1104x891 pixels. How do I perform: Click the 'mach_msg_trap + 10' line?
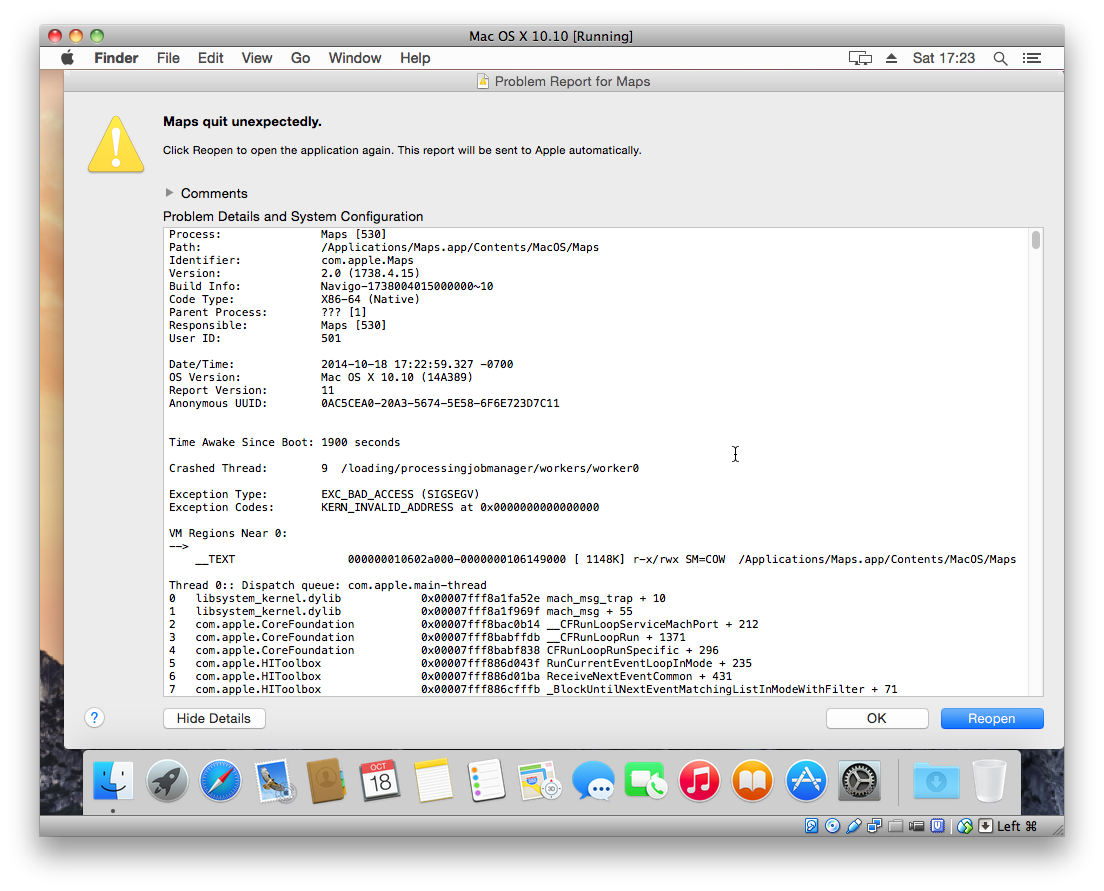click(x=417, y=599)
